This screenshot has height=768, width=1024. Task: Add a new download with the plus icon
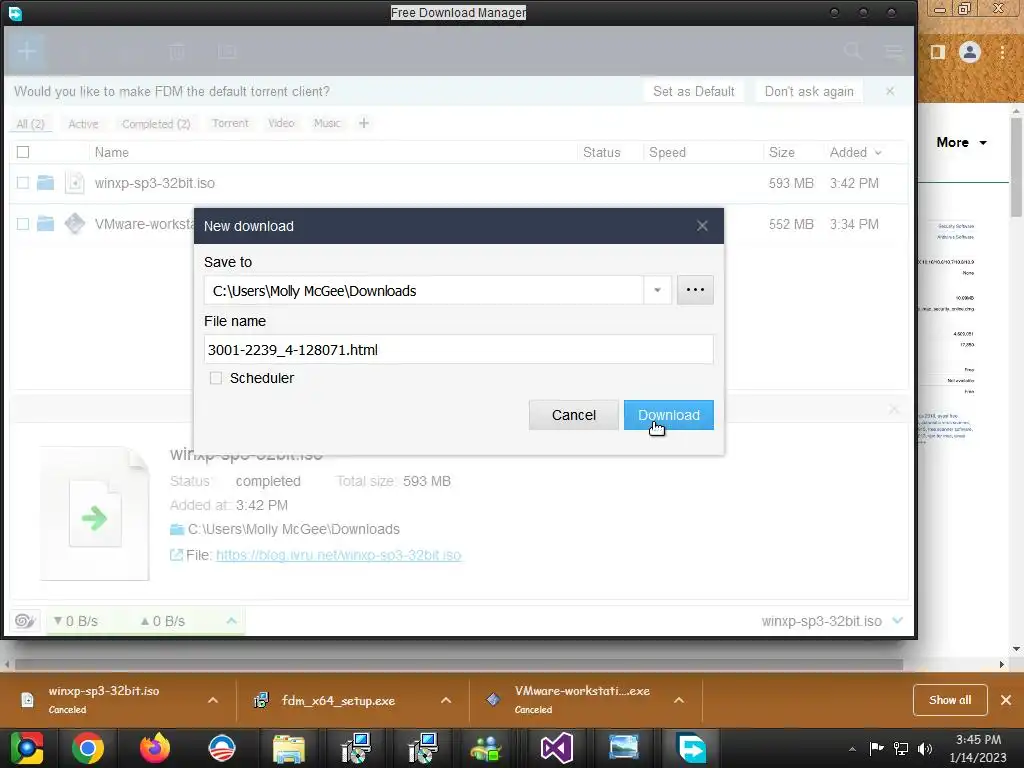27,51
